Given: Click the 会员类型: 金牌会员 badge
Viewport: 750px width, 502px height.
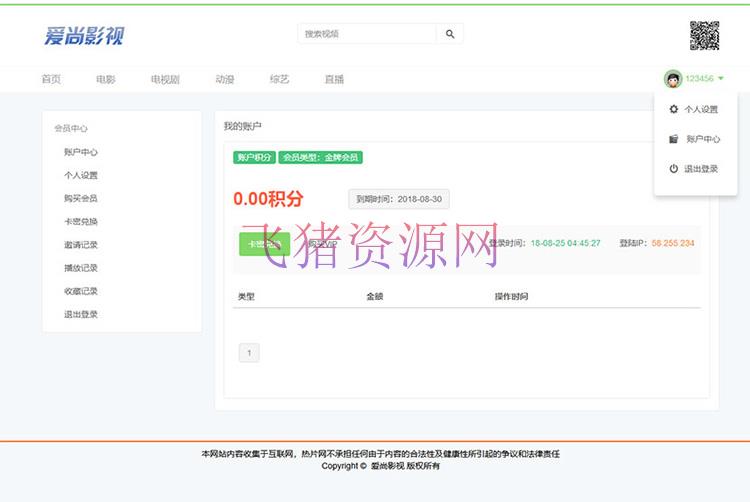Looking at the screenshot, I should [x=320, y=157].
